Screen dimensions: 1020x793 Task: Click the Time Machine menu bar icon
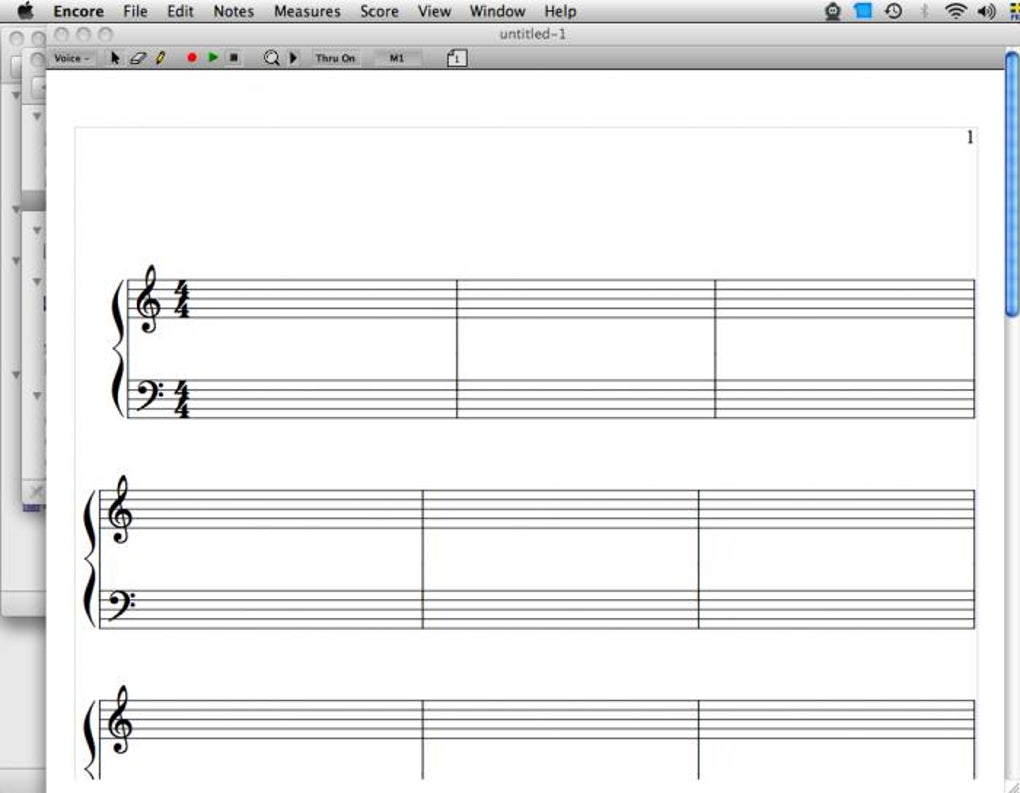tap(894, 11)
